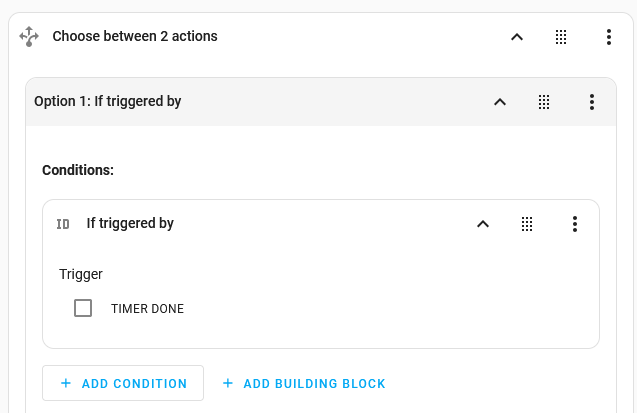Open the Choose between 2 actions overflow menu

click(608, 37)
